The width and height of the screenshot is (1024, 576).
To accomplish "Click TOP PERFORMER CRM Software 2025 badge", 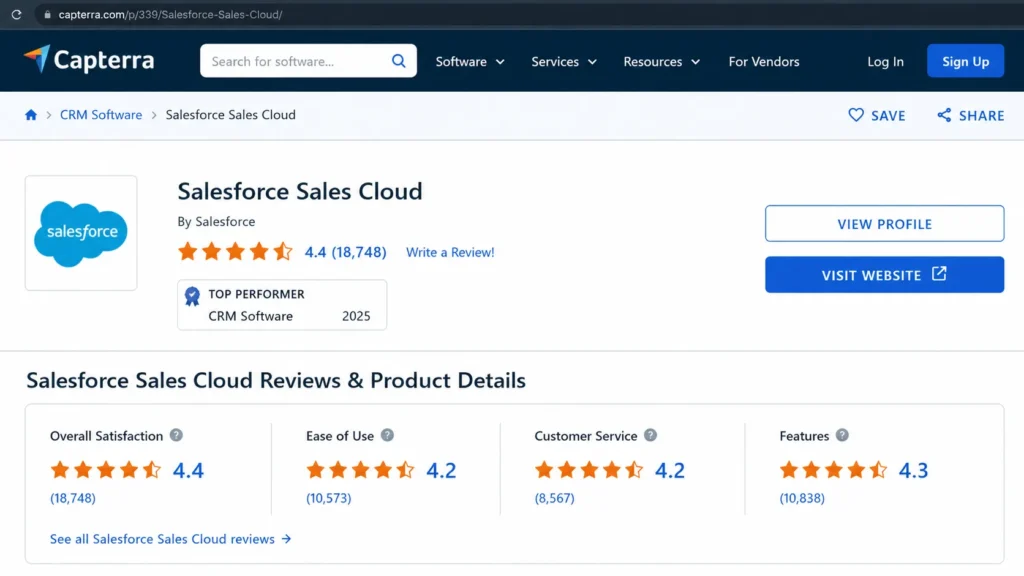I will coord(282,305).
